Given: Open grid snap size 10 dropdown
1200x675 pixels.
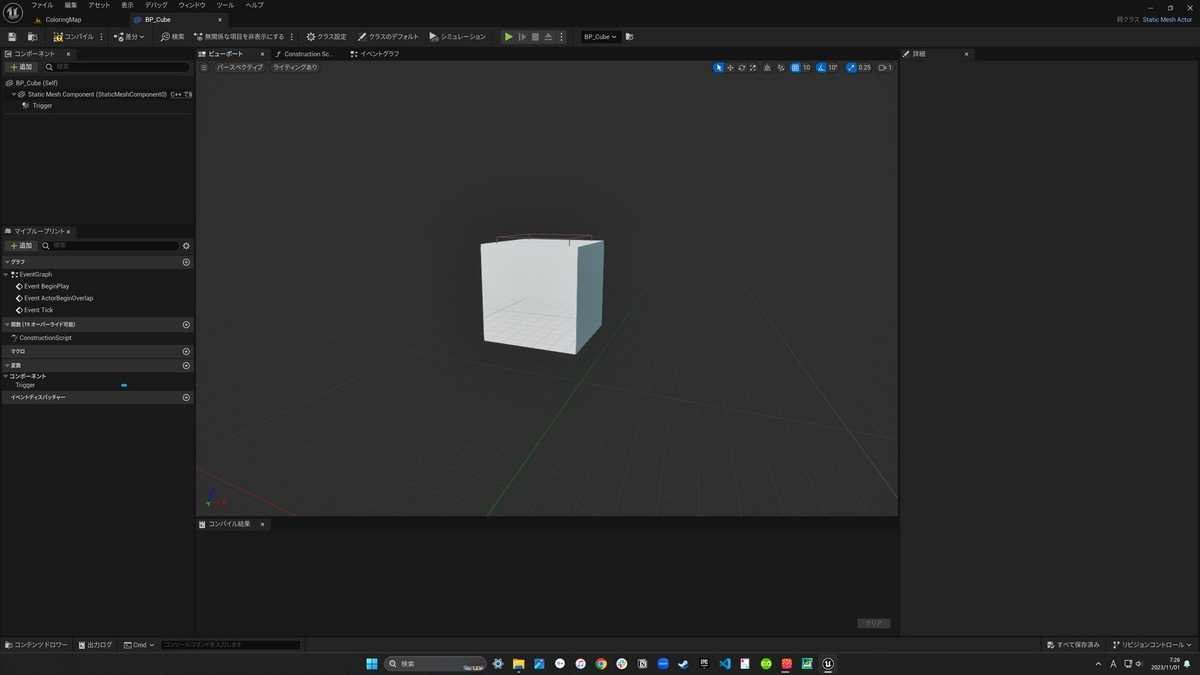Looking at the screenshot, I should pos(807,67).
